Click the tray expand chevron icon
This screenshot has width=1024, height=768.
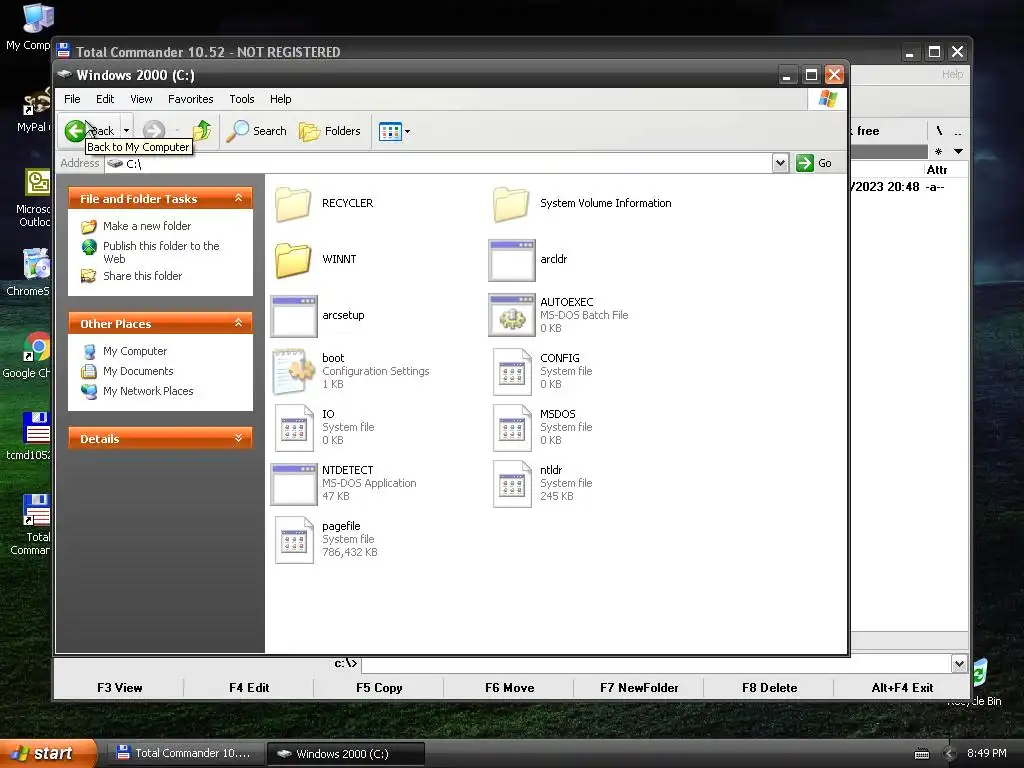pyautogui.click(x=950, y=754)
